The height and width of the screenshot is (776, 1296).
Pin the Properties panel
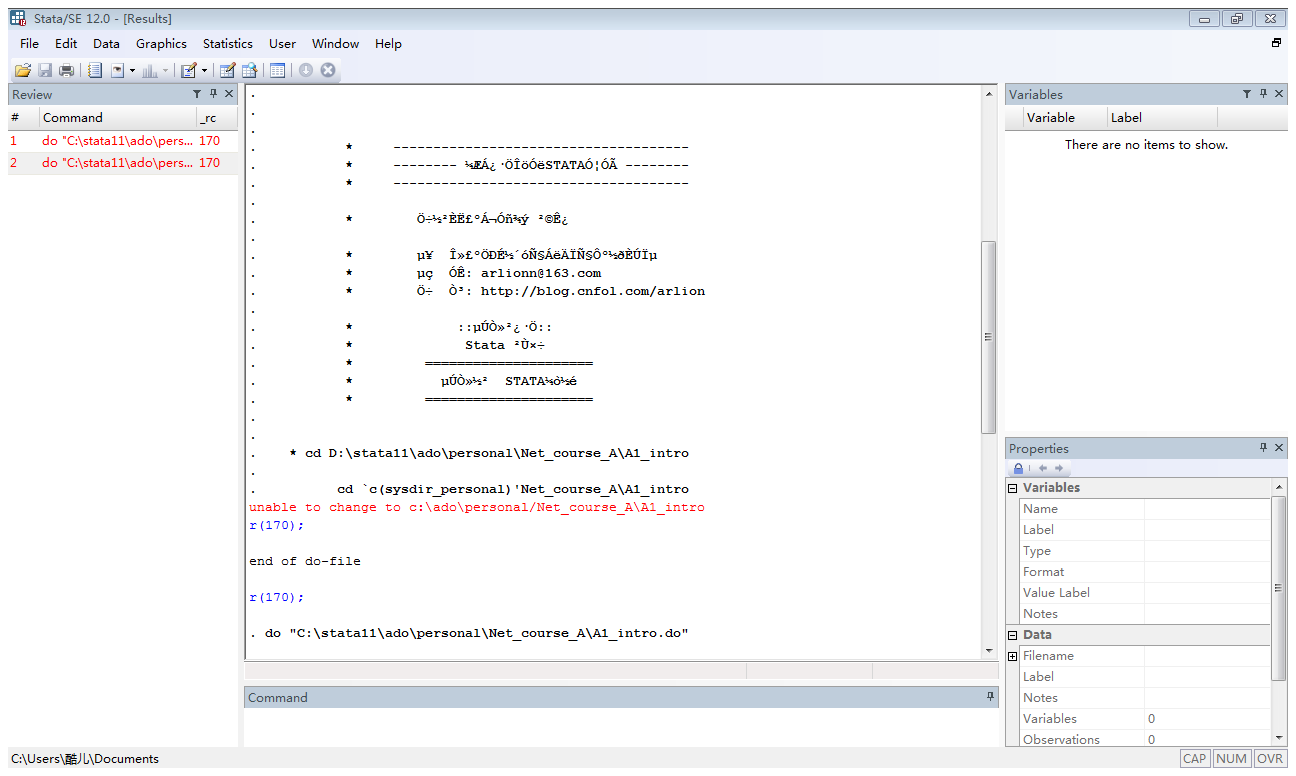coord(1263,448)
